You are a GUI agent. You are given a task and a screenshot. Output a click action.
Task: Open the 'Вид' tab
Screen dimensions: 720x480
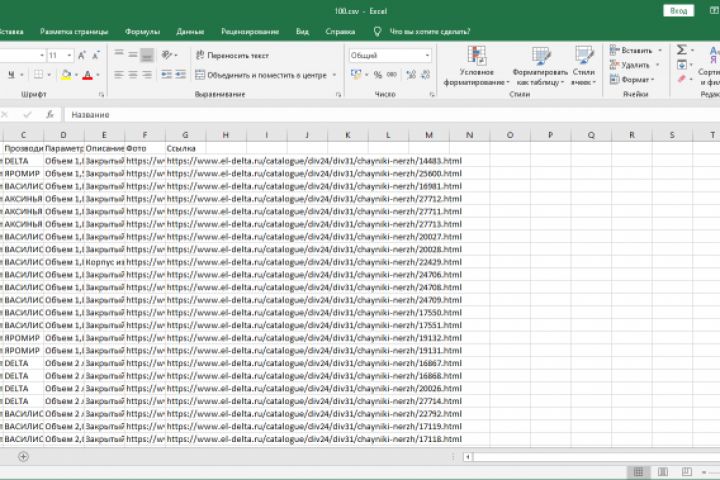point(302,32)
